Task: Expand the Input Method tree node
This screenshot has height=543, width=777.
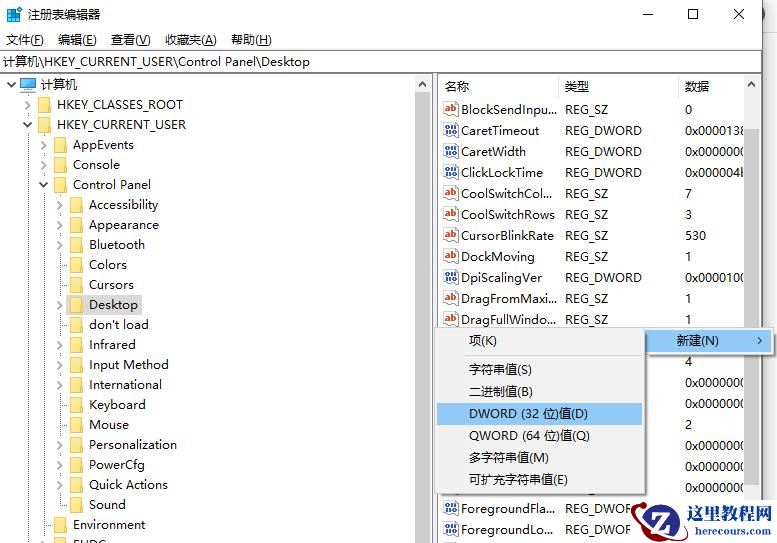Action: pyautogui.click(x=59, y=365)
